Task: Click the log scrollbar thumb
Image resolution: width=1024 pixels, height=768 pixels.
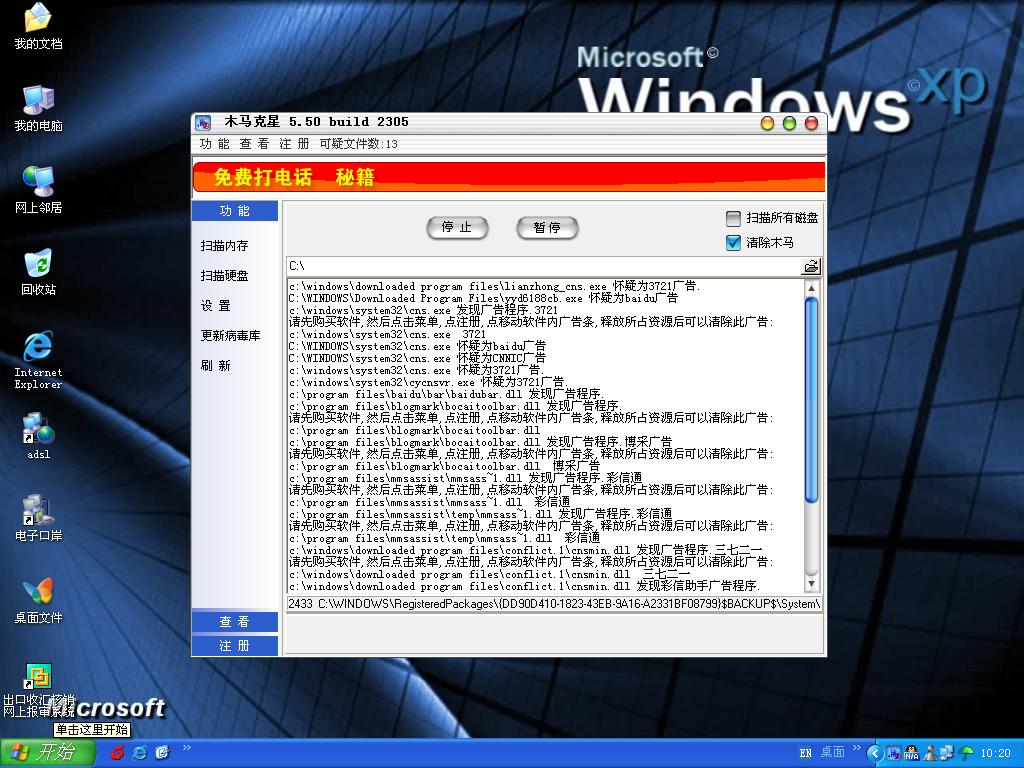Action: pyautogui.click(x=811, y=400)
